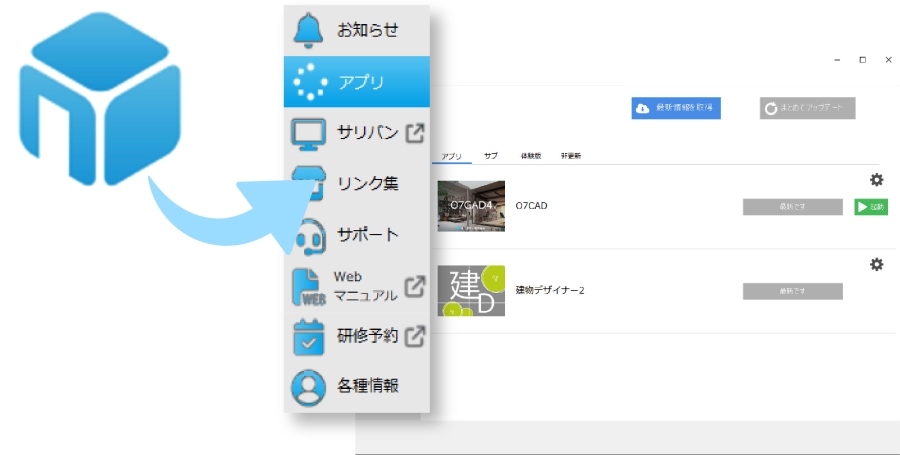Image resolution: width=900 pixels, height=455 pixels.
Task: Switch to the 体験版 tab
Action: [x=530, y=156]
